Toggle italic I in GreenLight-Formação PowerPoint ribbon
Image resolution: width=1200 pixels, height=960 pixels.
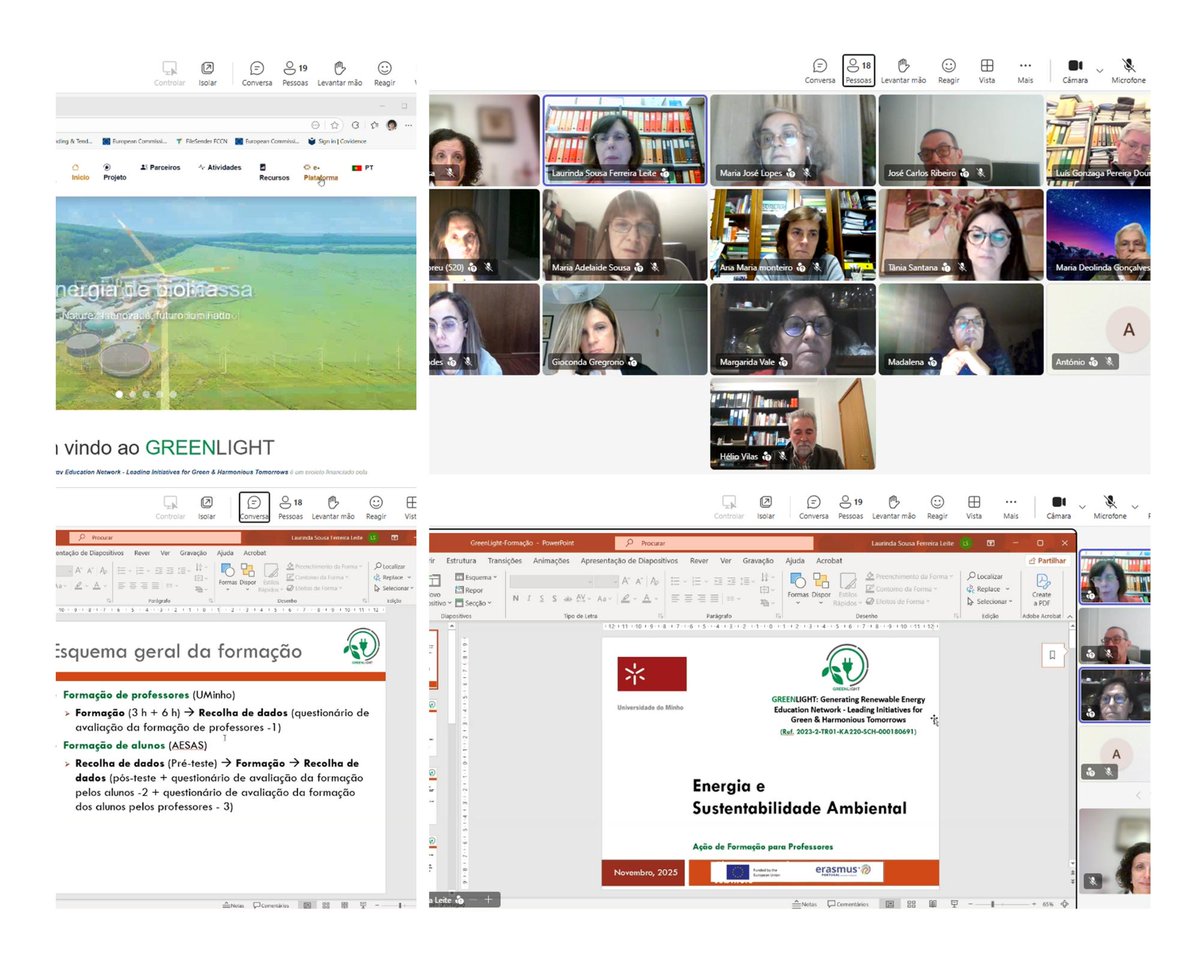(530, 598)
